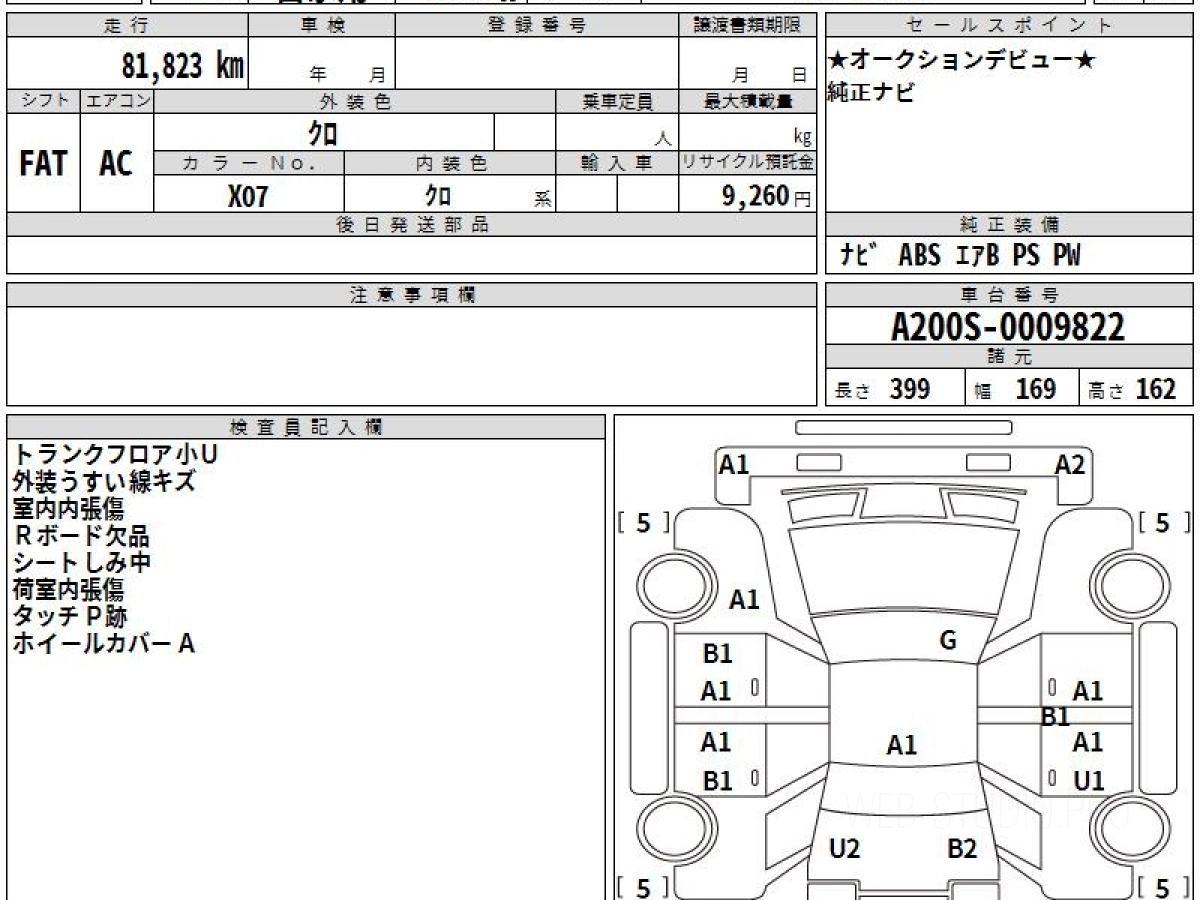Click the U1 mark on the car diagram
This screenshot has width=1200, height=900.
tap(1088, 782)
